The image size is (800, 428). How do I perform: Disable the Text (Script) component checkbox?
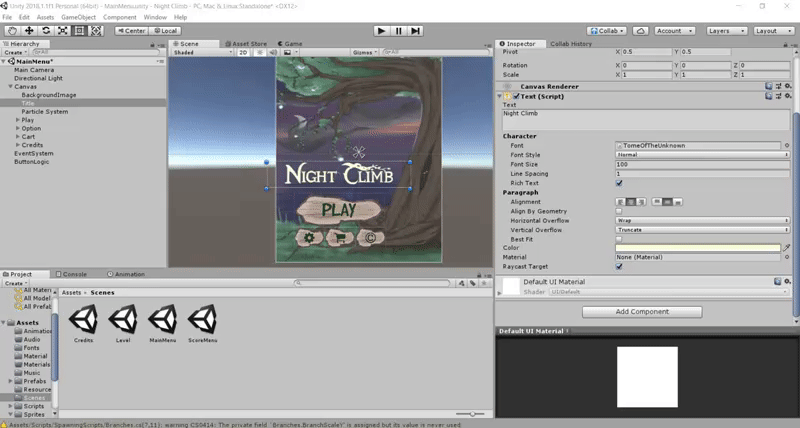point(516,96)
